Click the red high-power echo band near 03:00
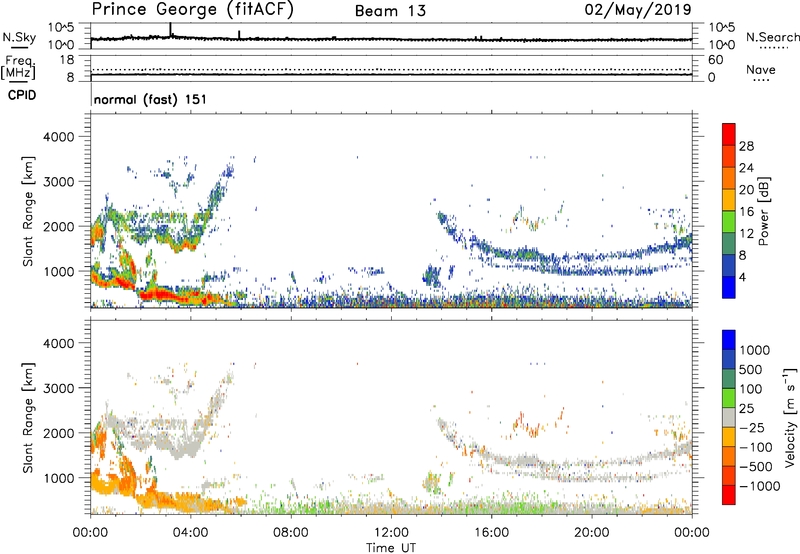This screenshot has height=554, width=800. tap(163, 295)
